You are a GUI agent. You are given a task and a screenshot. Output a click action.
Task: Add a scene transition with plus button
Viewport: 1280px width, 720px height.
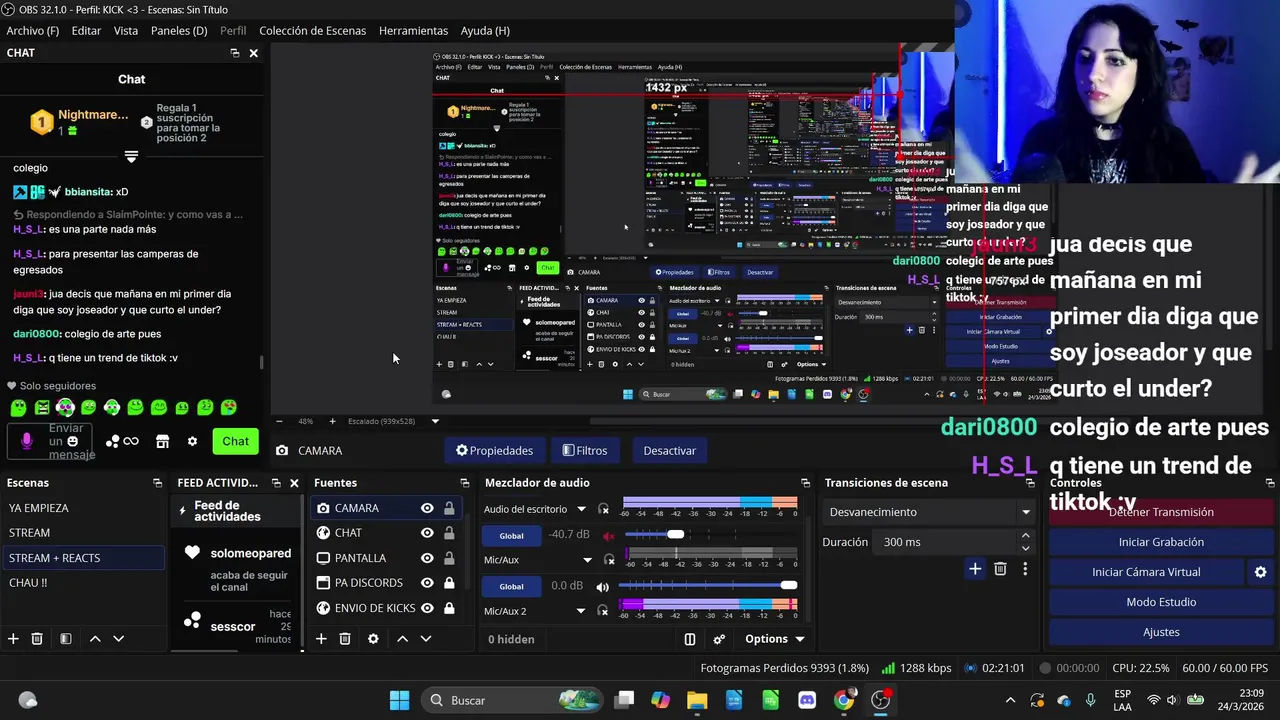coord(975,569)
